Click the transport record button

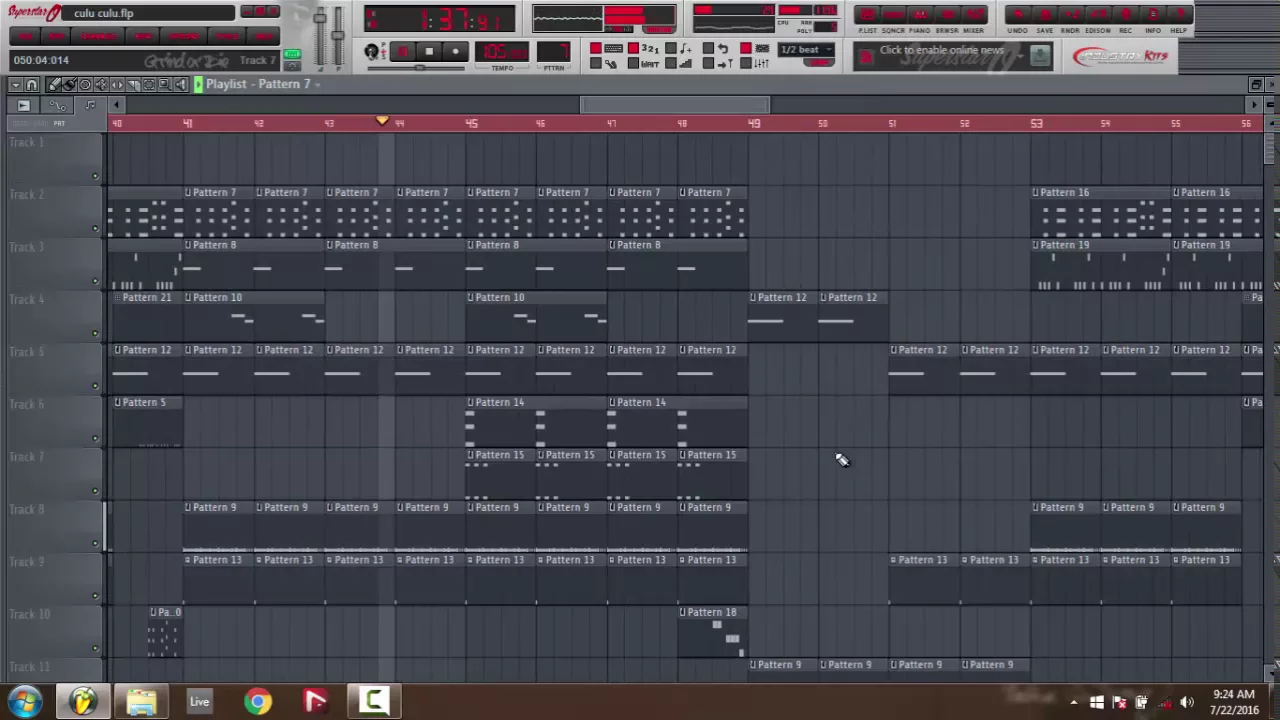455,51
